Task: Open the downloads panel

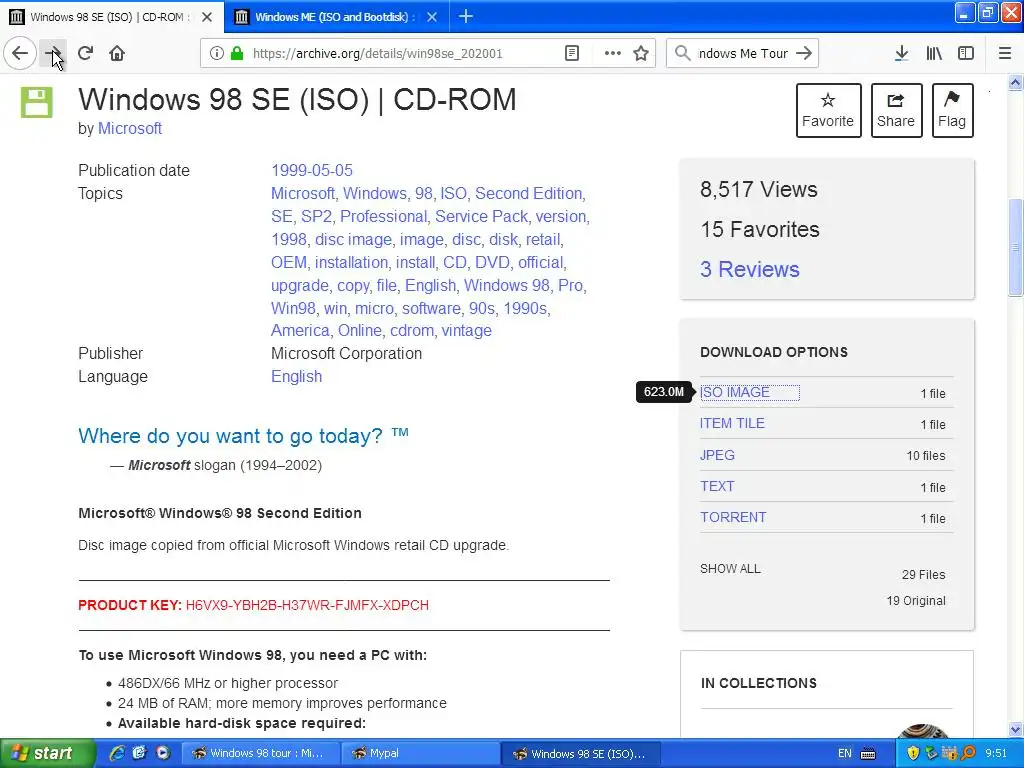Action: click(x=901, y=53)
